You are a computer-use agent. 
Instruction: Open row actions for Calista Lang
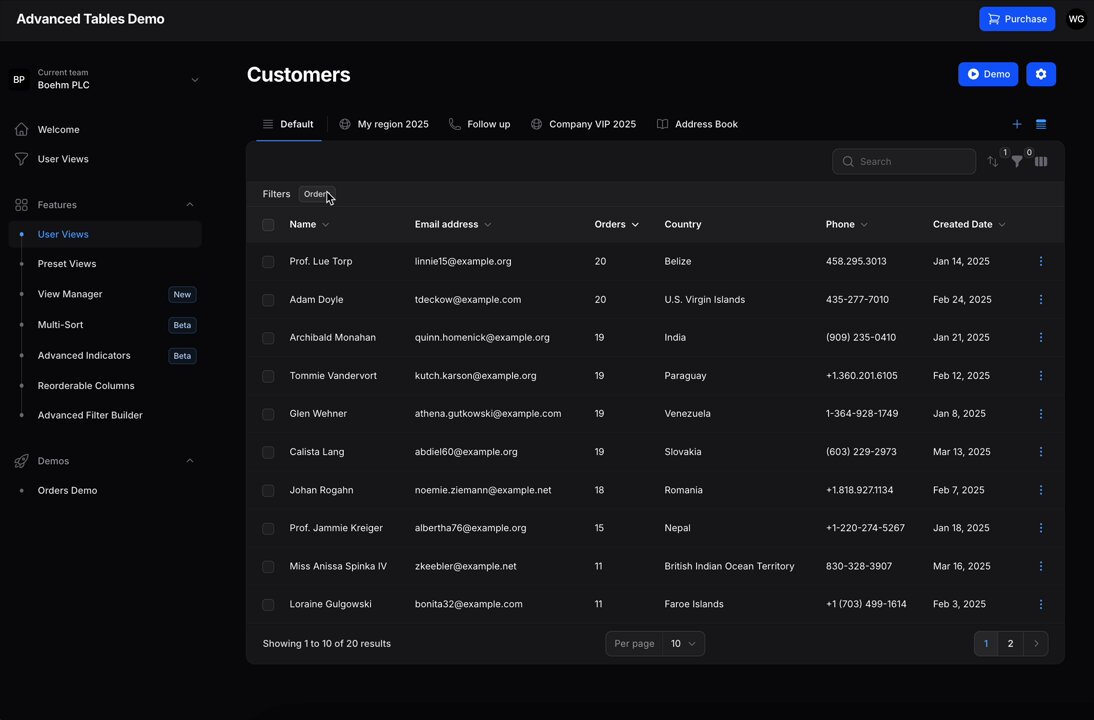(x=1041, y=451)
